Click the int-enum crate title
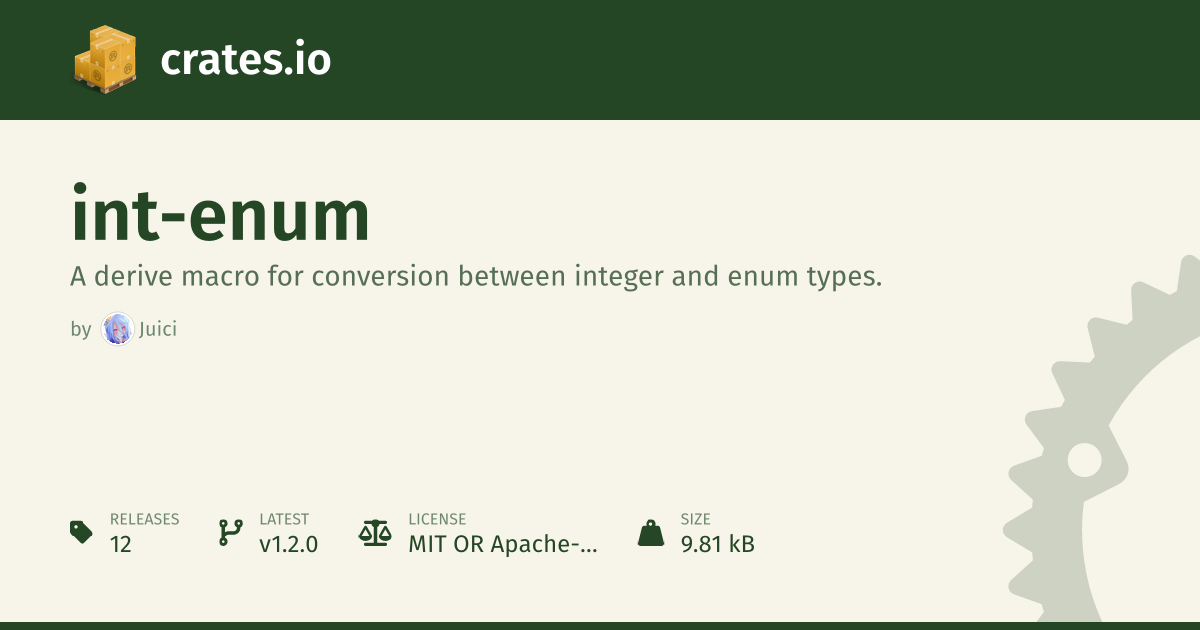The image size is (1200, 630). pyautogui.click(x=220, y=213)
